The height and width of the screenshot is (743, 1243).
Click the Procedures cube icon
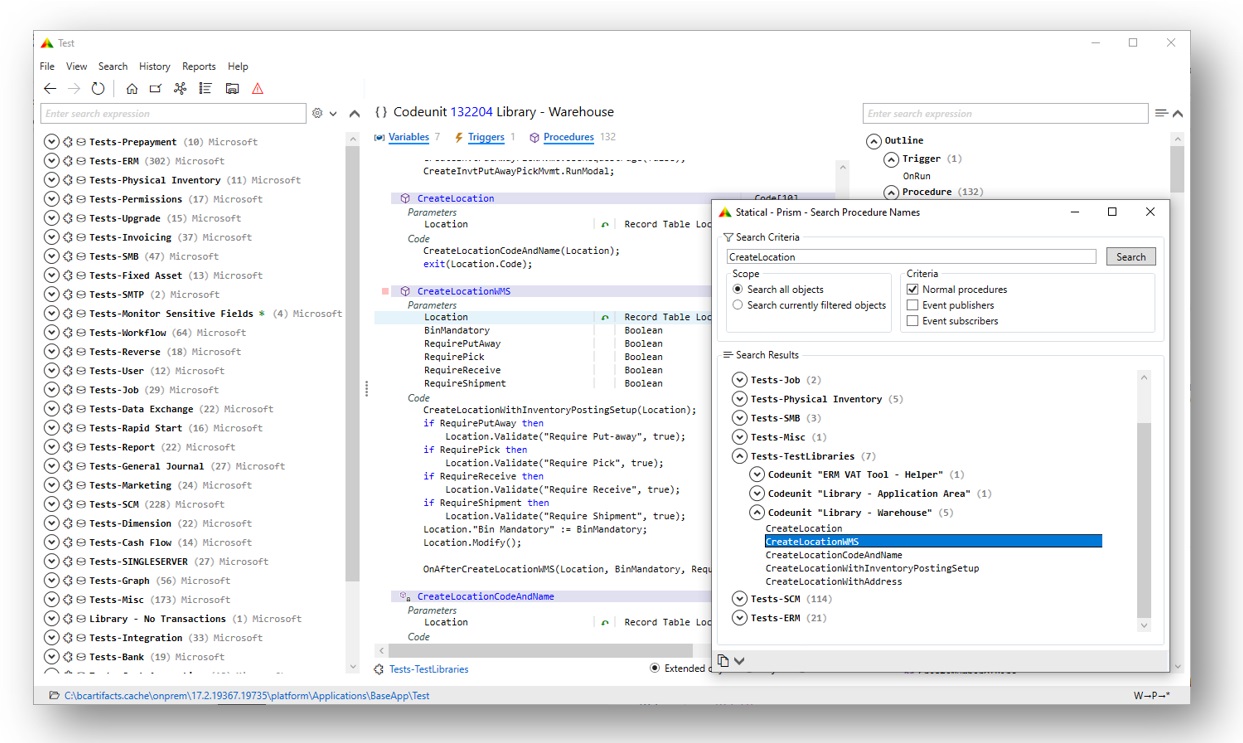535,137
